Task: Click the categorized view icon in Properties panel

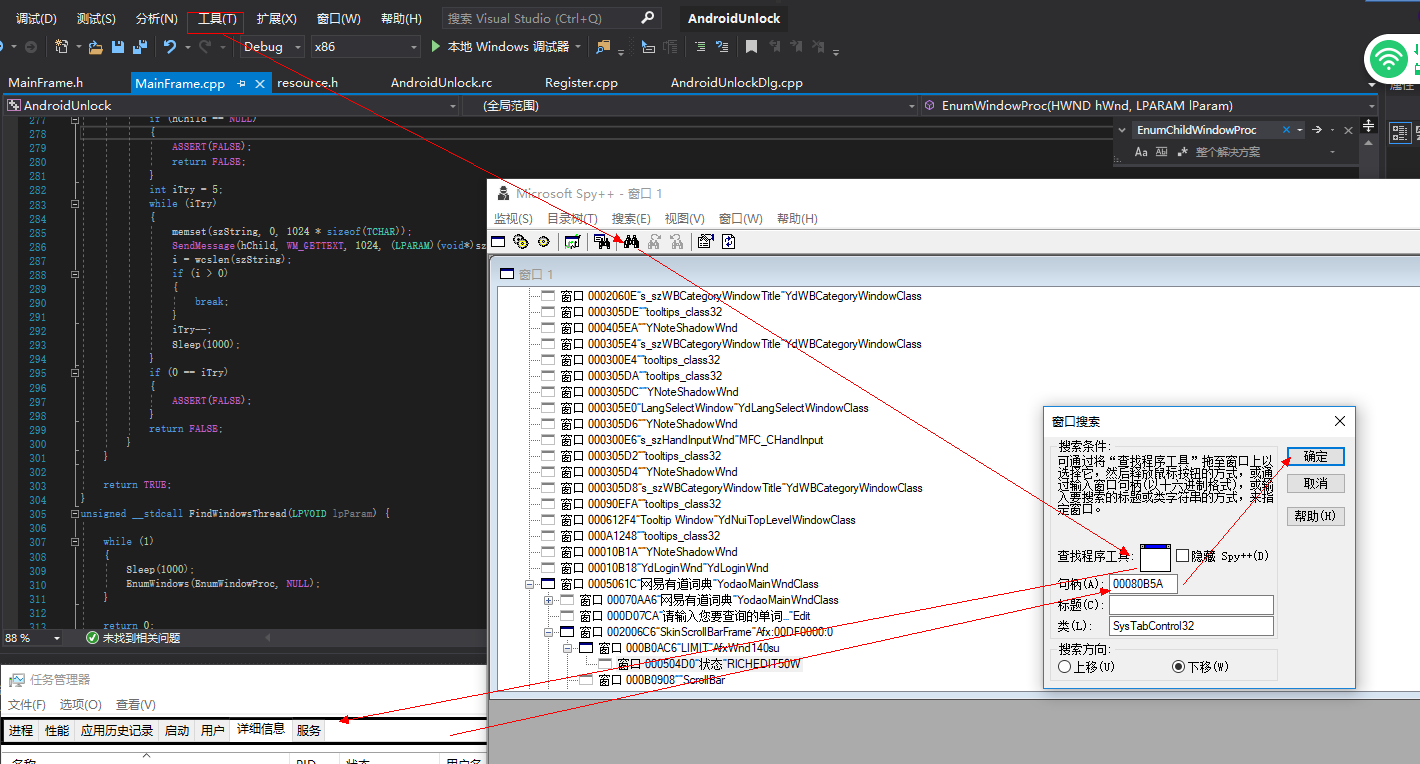Action: (1400, 131)
